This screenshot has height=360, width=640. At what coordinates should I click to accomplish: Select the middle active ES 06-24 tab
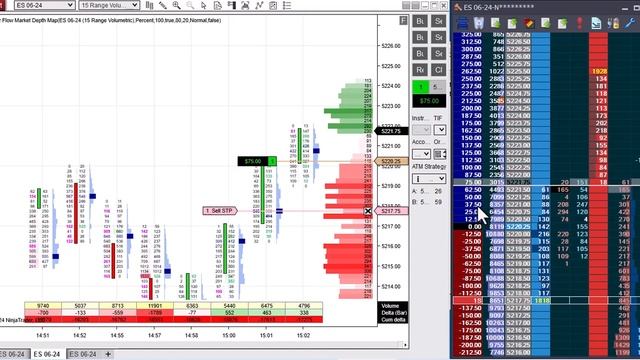click(x=47, y=354)
